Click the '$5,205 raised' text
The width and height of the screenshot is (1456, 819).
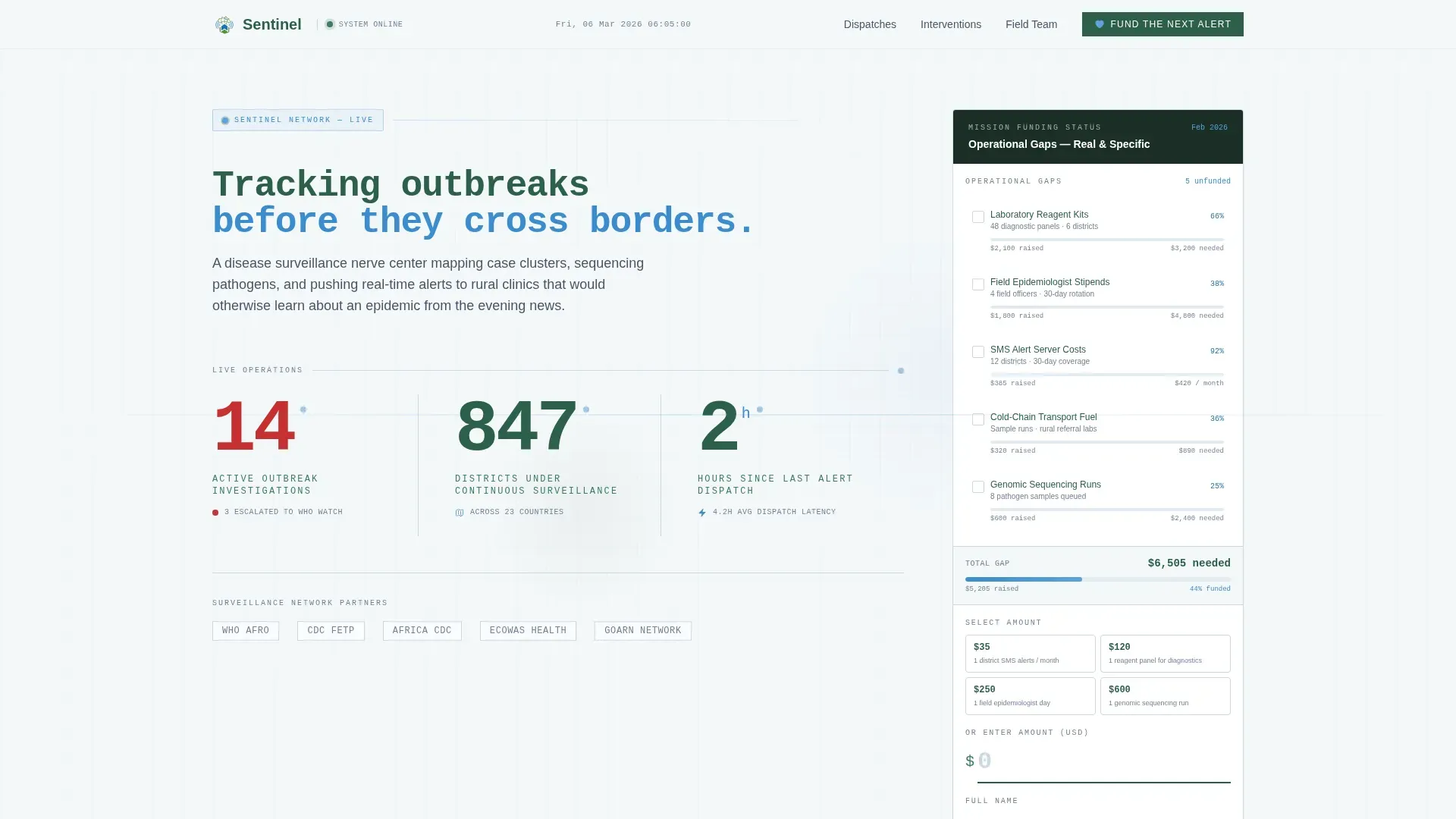click(x=992, y=589)
